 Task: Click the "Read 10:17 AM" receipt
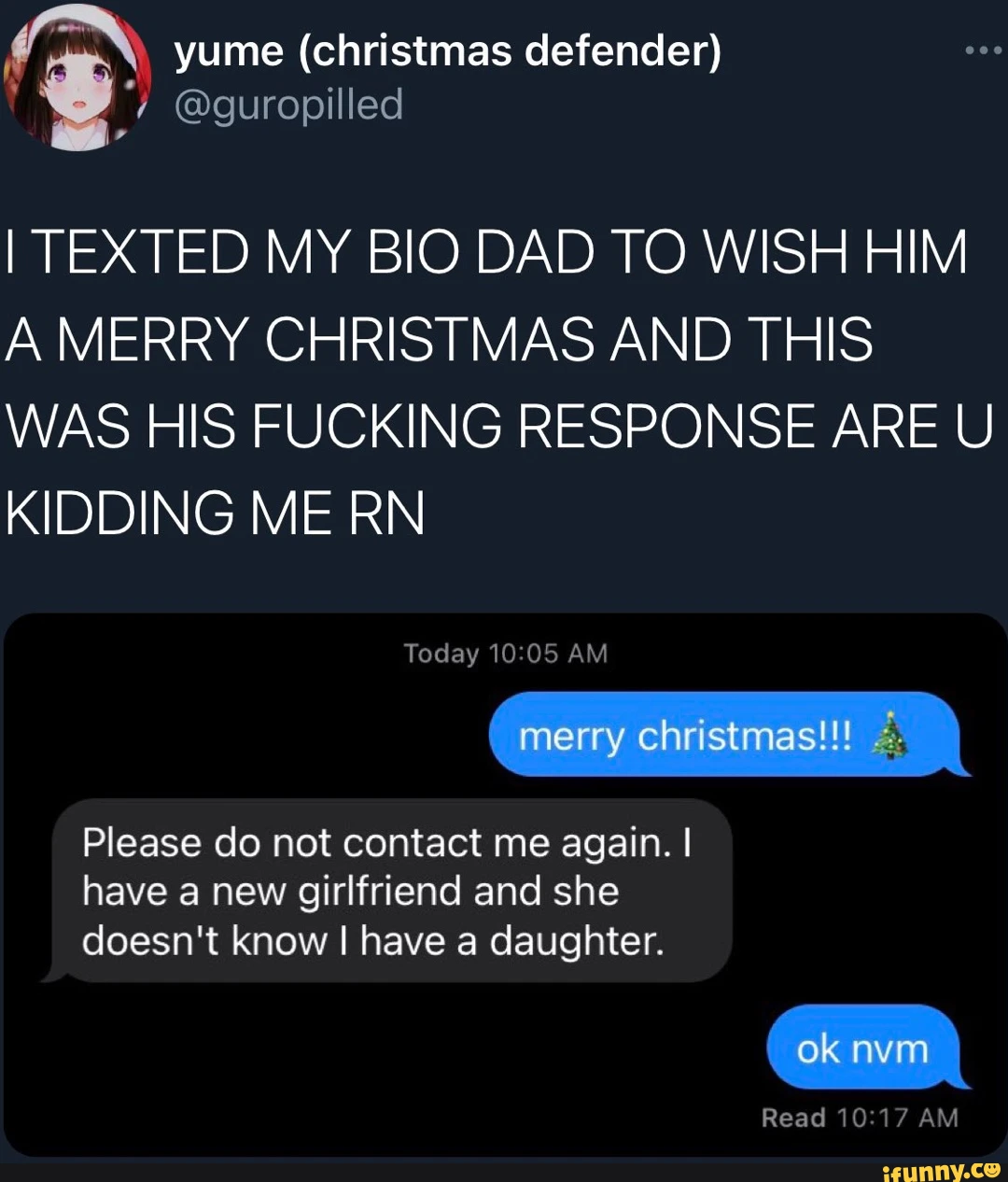pyautogui.click(x=860, y=1118)
